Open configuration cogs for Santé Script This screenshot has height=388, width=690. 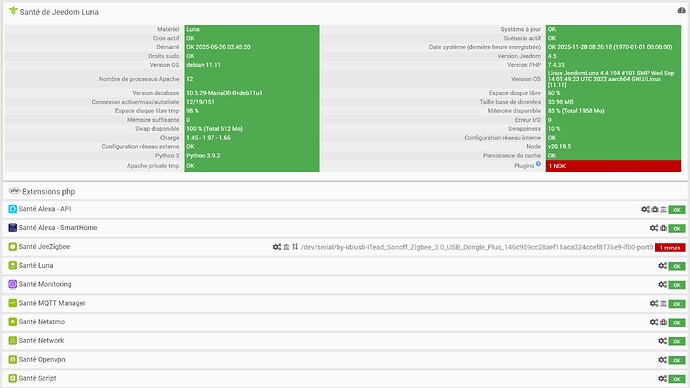(x=662, y=378)
